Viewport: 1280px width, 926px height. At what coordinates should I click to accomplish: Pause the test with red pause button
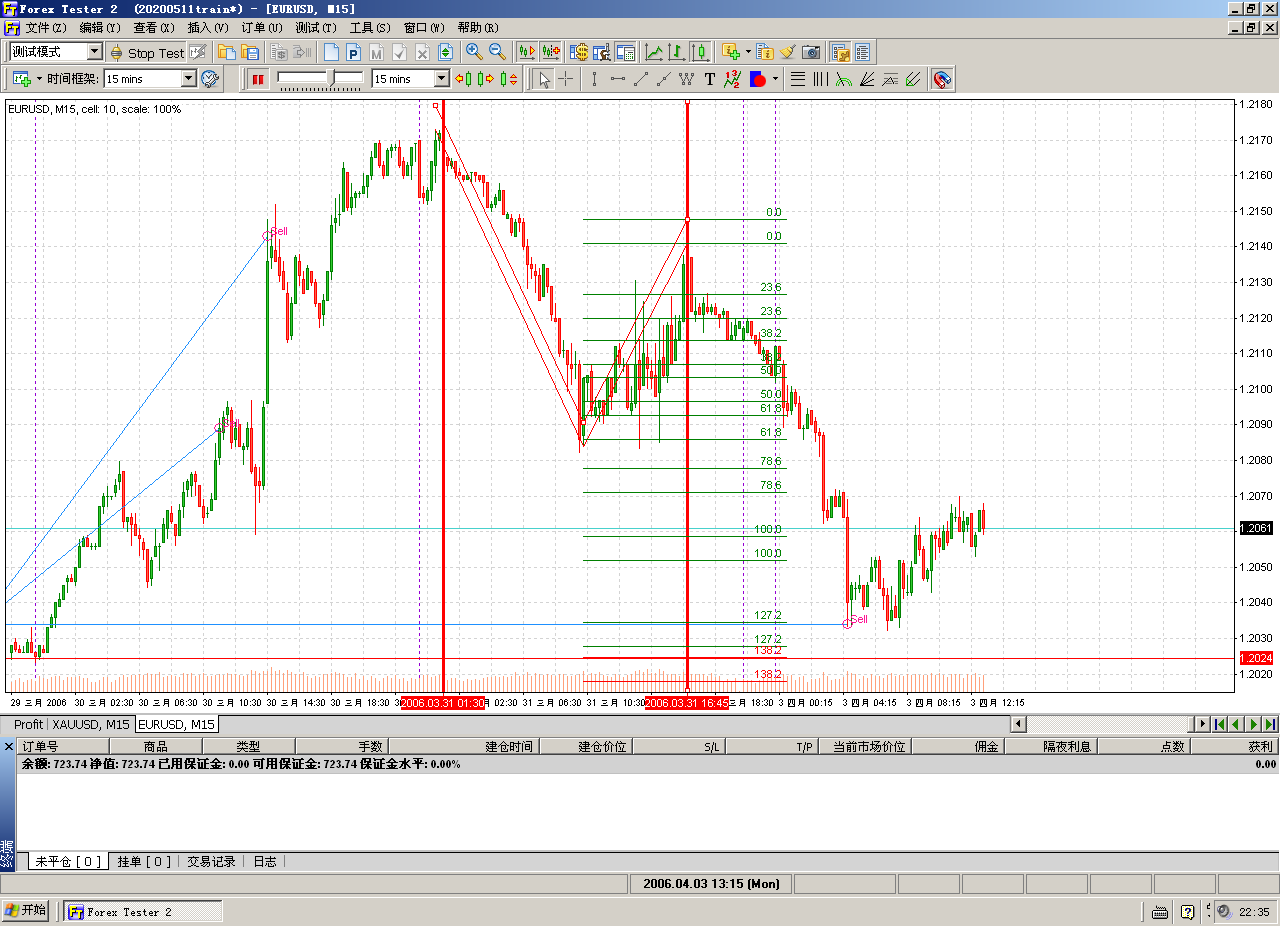[x=258, y=79]
